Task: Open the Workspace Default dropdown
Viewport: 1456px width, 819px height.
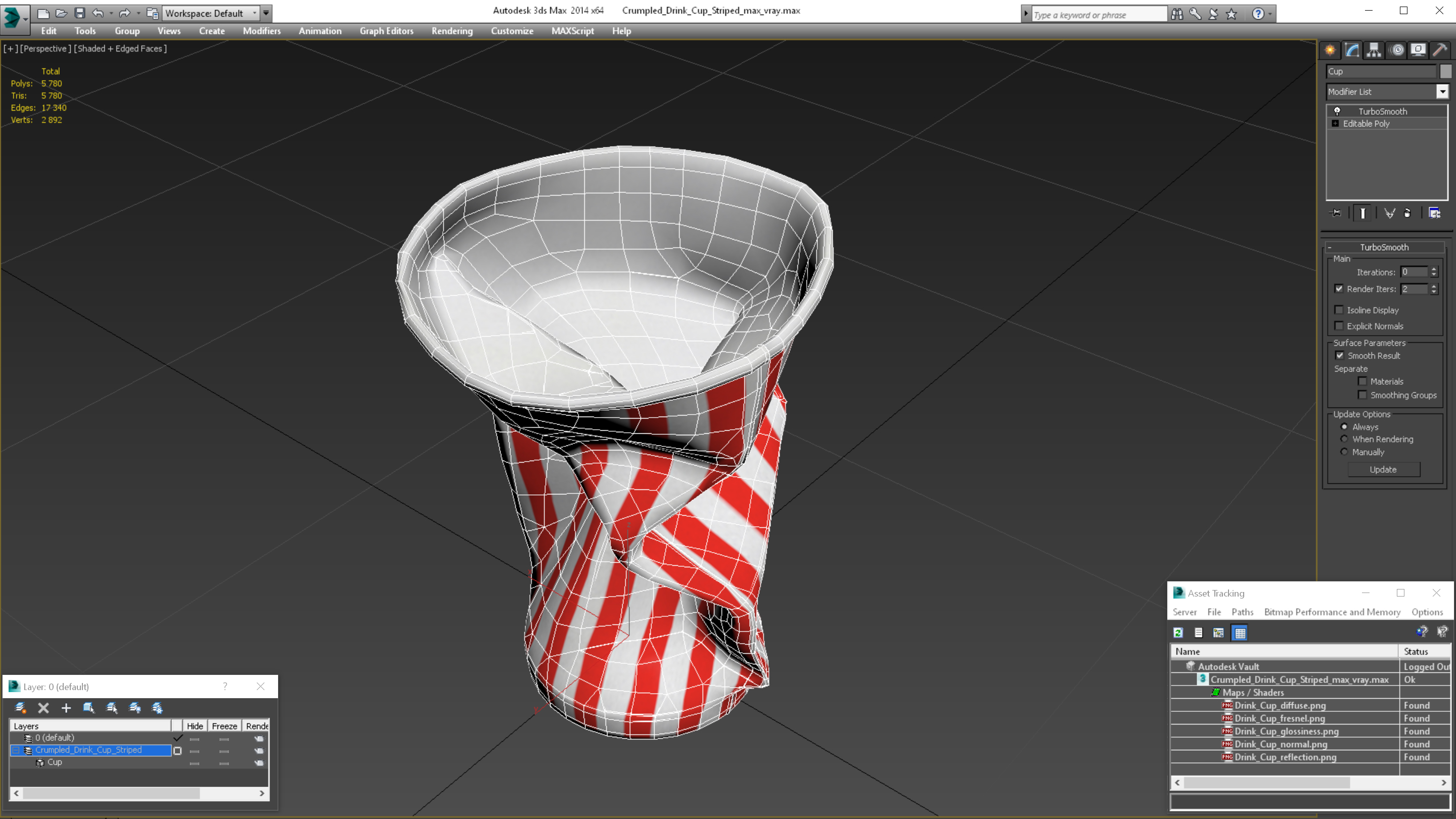Action: pyautogui.click(x=210, y=13)
